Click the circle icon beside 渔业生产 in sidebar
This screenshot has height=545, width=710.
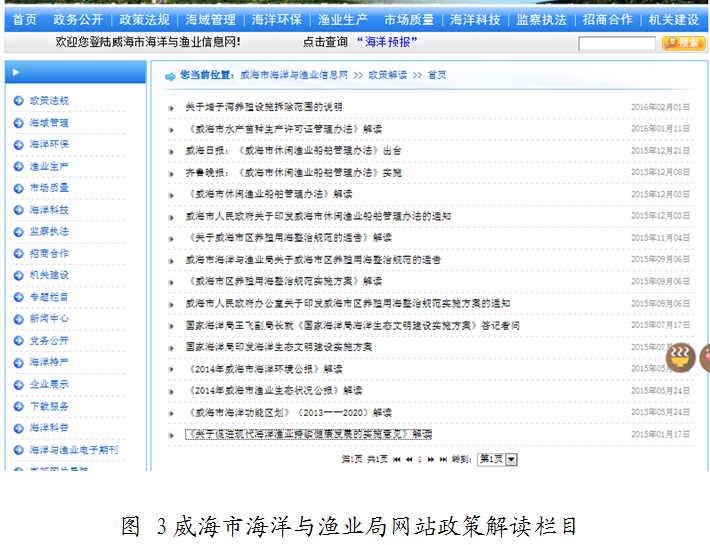click(x=18, y=167)
